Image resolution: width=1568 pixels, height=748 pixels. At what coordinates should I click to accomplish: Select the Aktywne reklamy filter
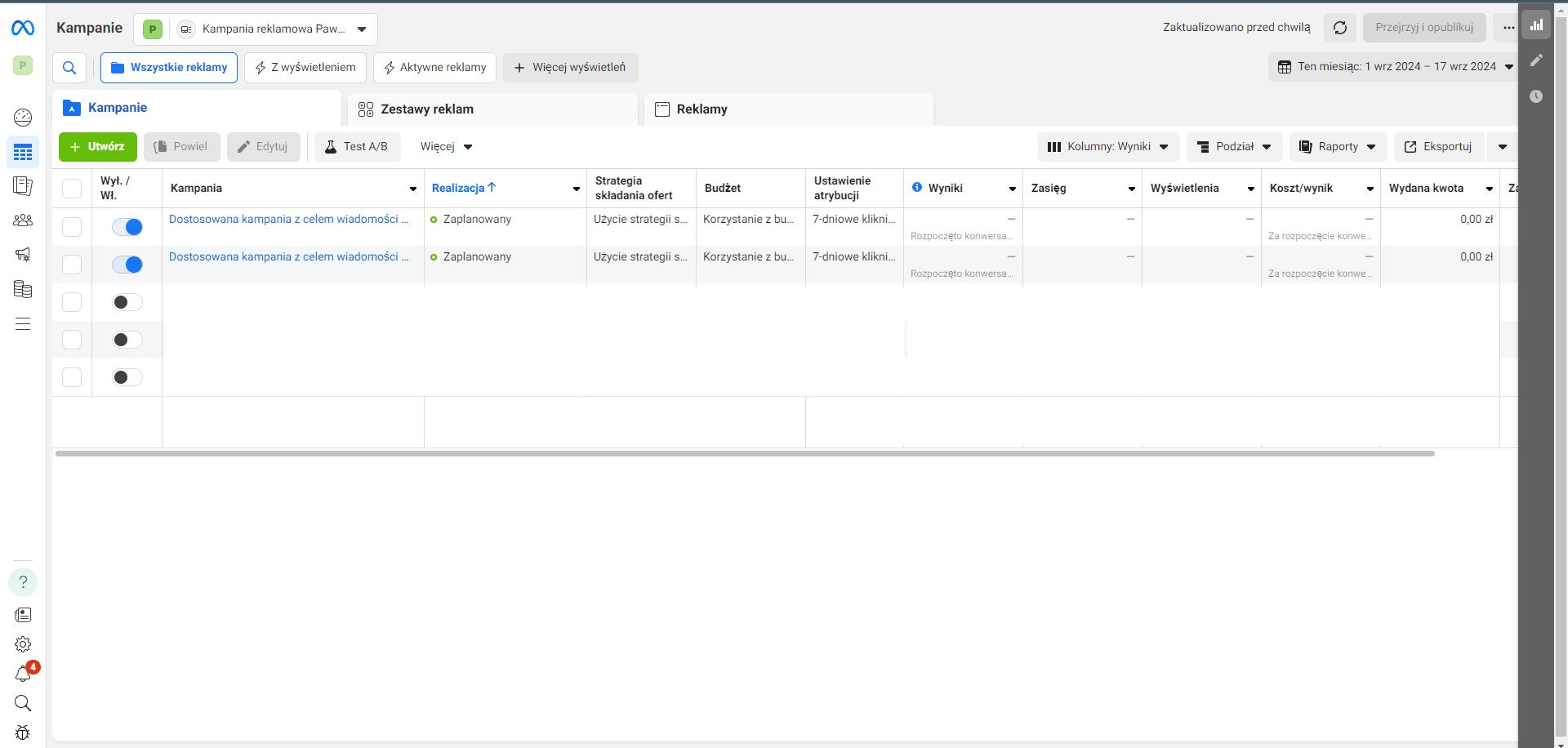tap(434, 68)
